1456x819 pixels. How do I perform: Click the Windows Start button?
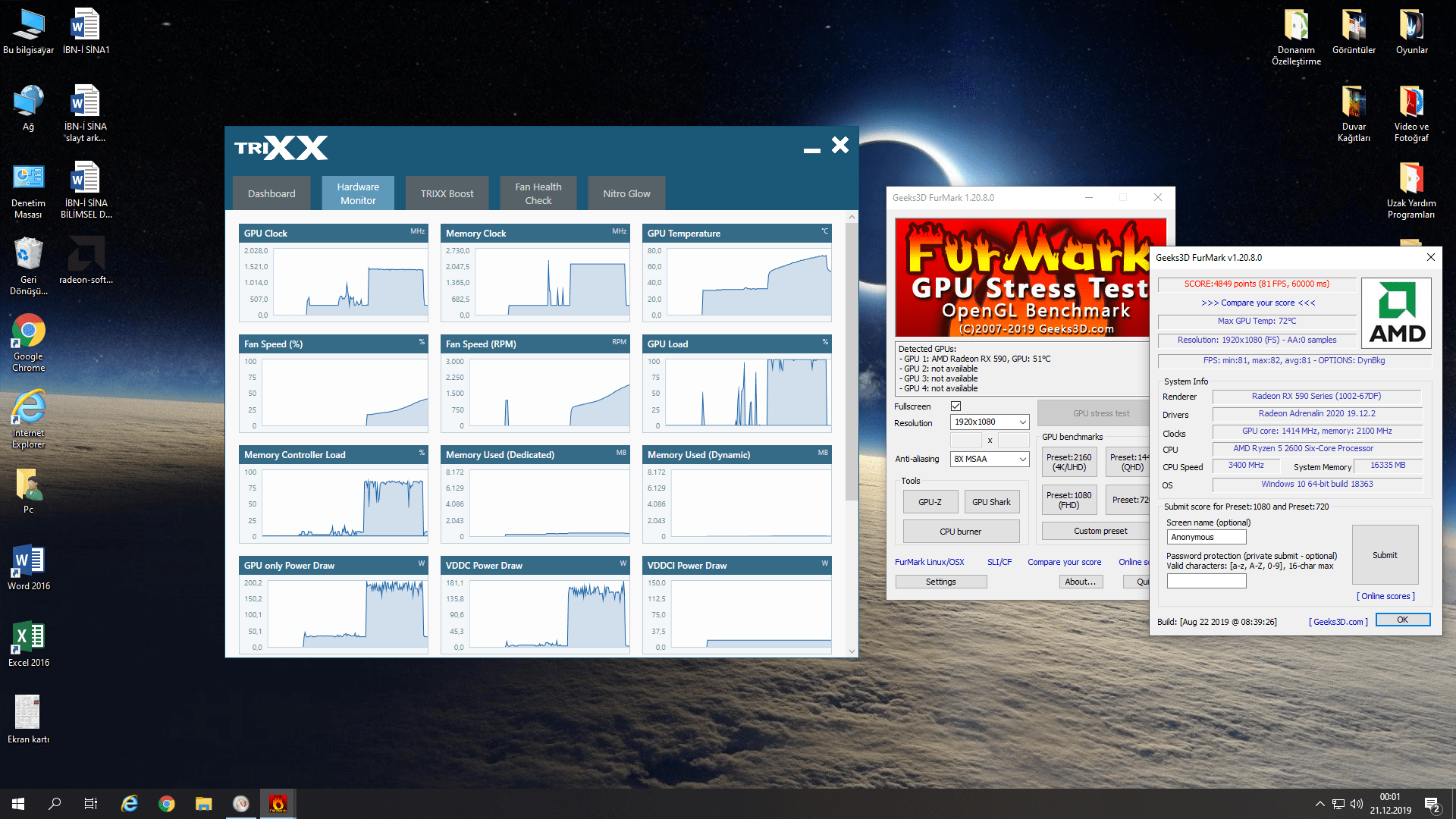[x=18, y=804]
